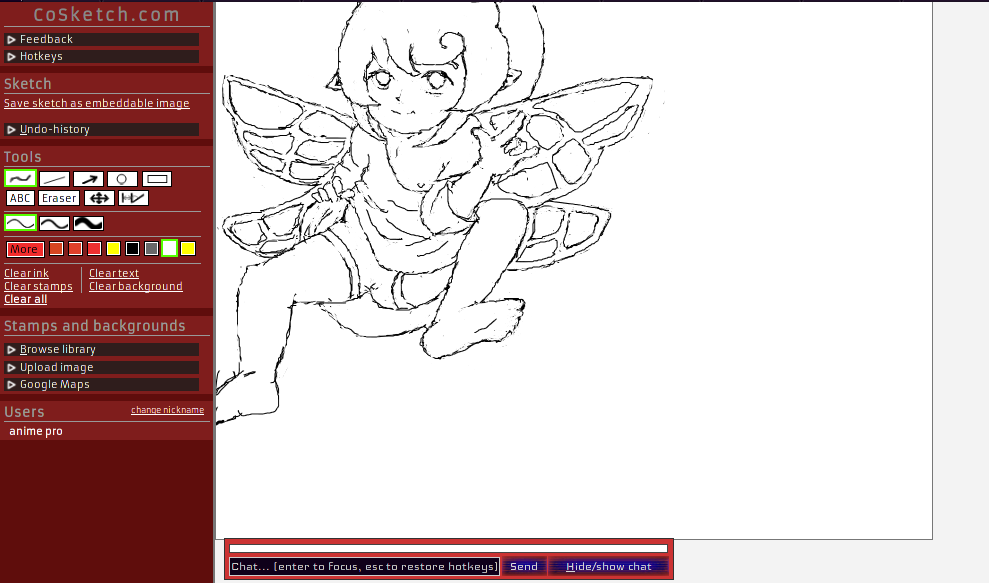The image size is (989, 583).
Task: Select the freehand pen tool
Action: pyautogui.click(x=20, y=179)
